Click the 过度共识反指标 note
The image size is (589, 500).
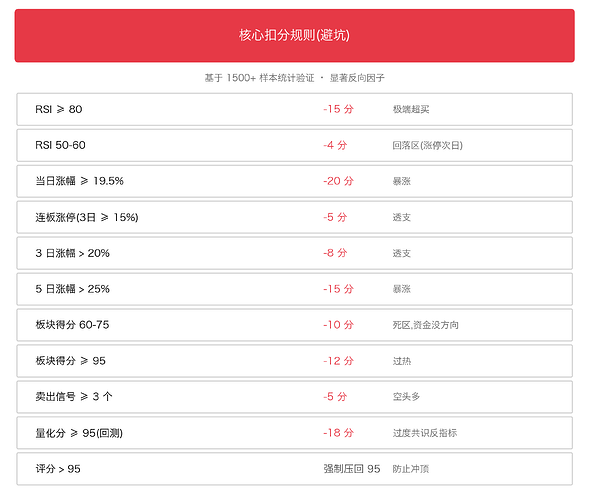coord(425,433)
